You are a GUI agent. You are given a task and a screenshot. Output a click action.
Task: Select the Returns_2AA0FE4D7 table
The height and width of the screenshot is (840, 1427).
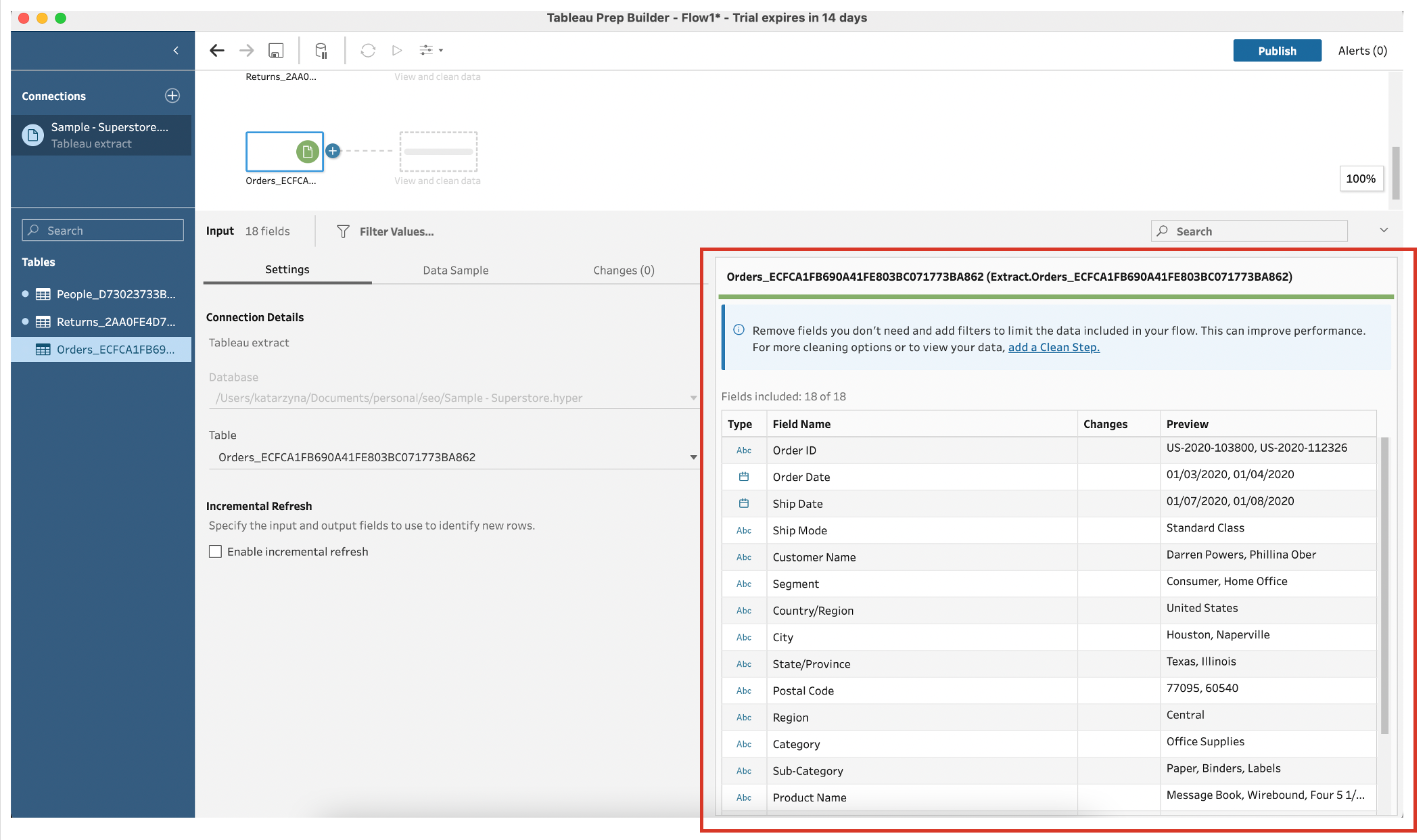pos(103,322)
